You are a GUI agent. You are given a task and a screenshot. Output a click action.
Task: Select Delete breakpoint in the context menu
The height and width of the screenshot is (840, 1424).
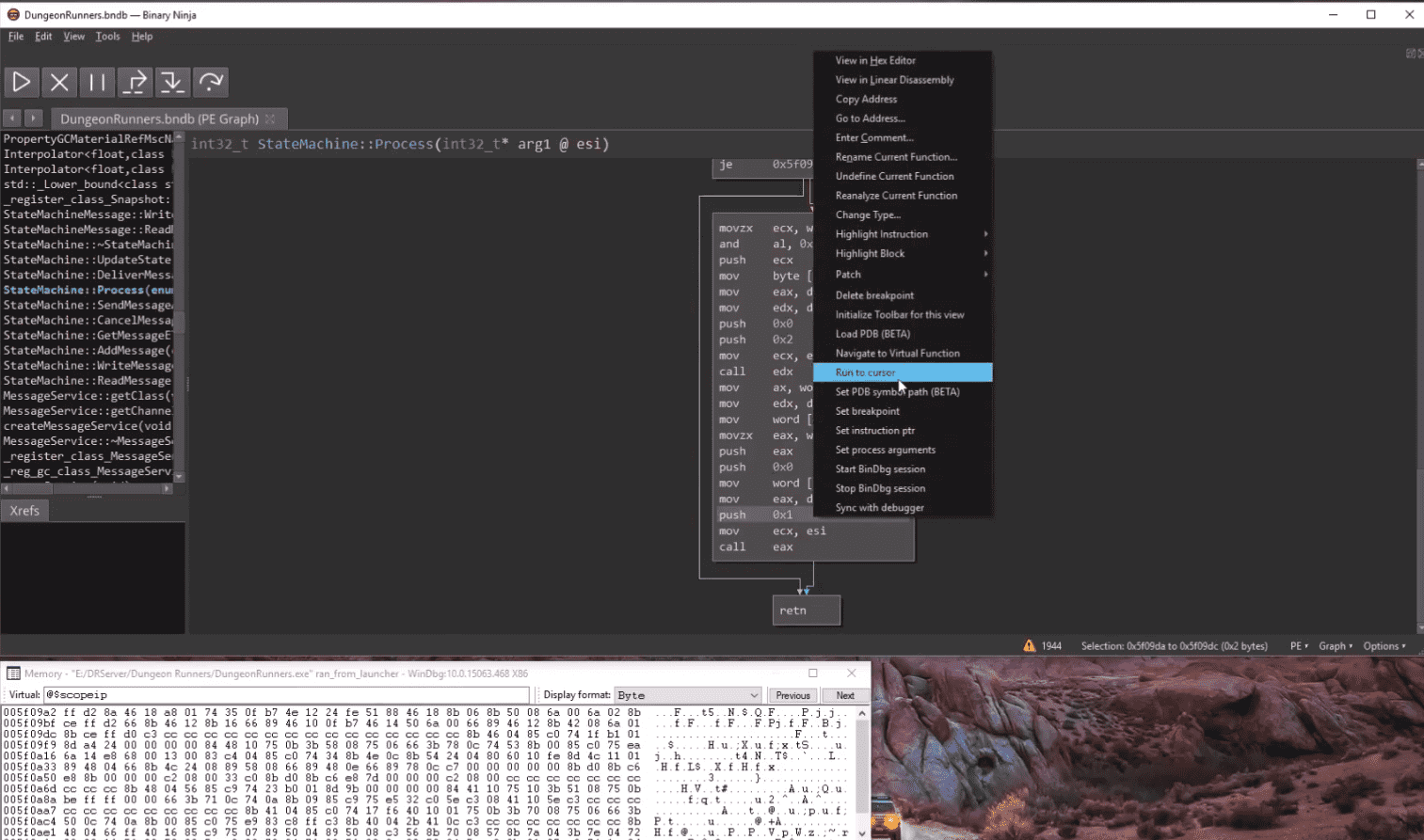pos(903,295)
